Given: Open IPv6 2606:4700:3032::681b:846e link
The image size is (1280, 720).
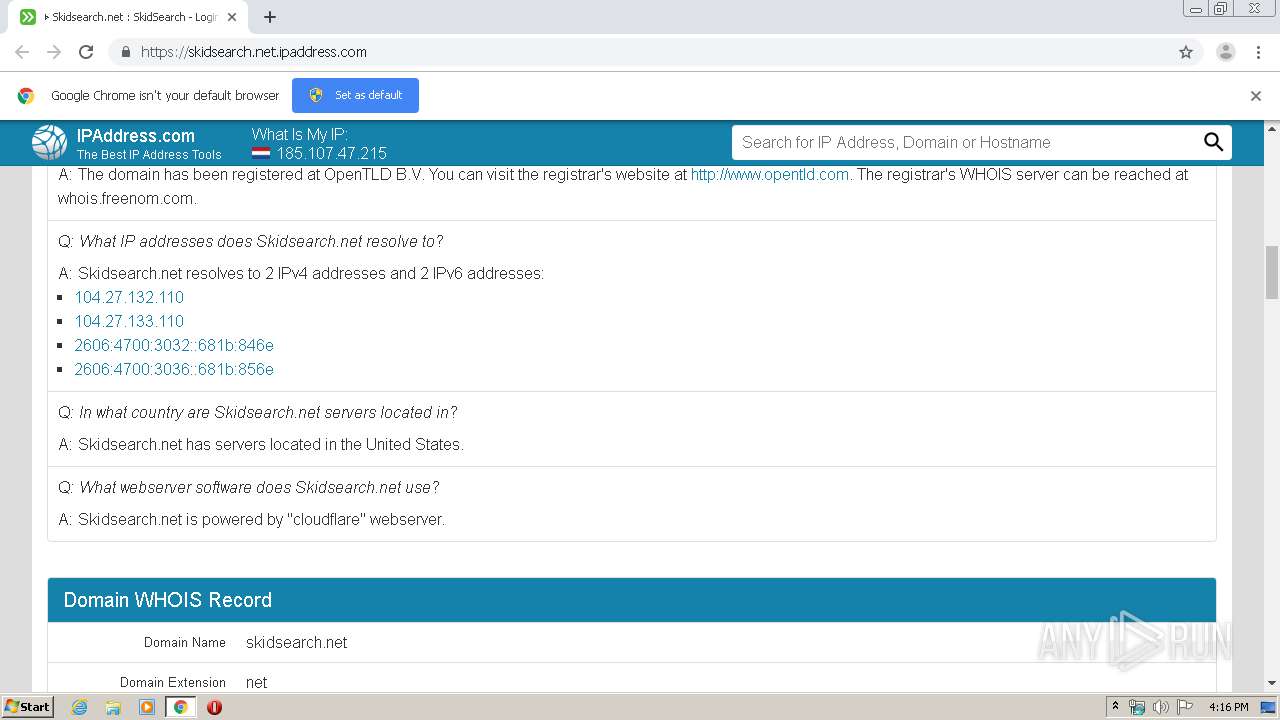Looking at the screenshot, I should (174, 345).
